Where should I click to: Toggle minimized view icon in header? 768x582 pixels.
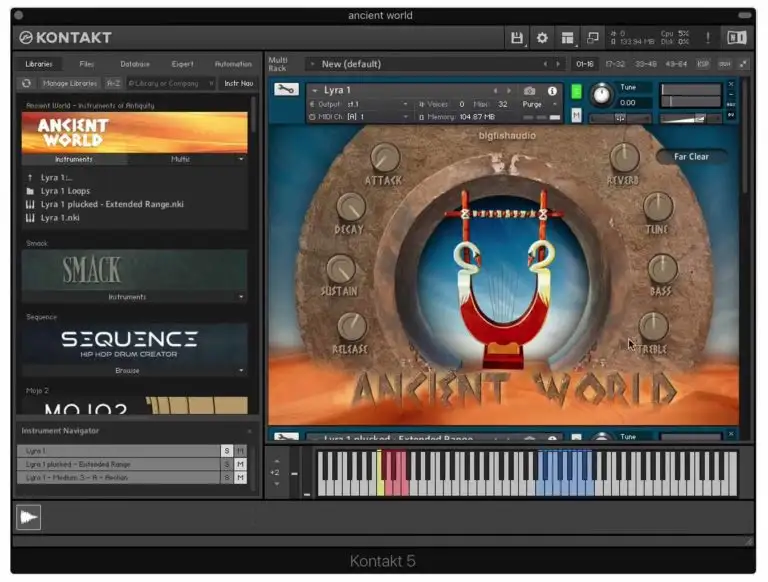point(593,38)
